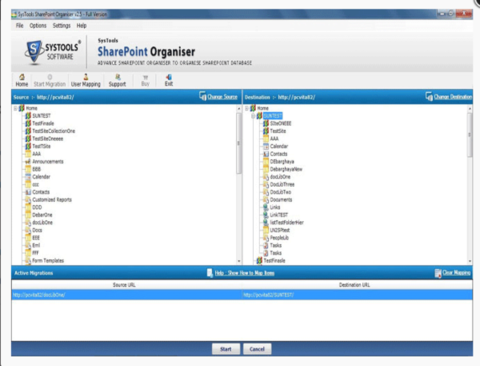Click the Buy cart icon
The width and height of the screenshot is (480, 366).
coord(145,77)
